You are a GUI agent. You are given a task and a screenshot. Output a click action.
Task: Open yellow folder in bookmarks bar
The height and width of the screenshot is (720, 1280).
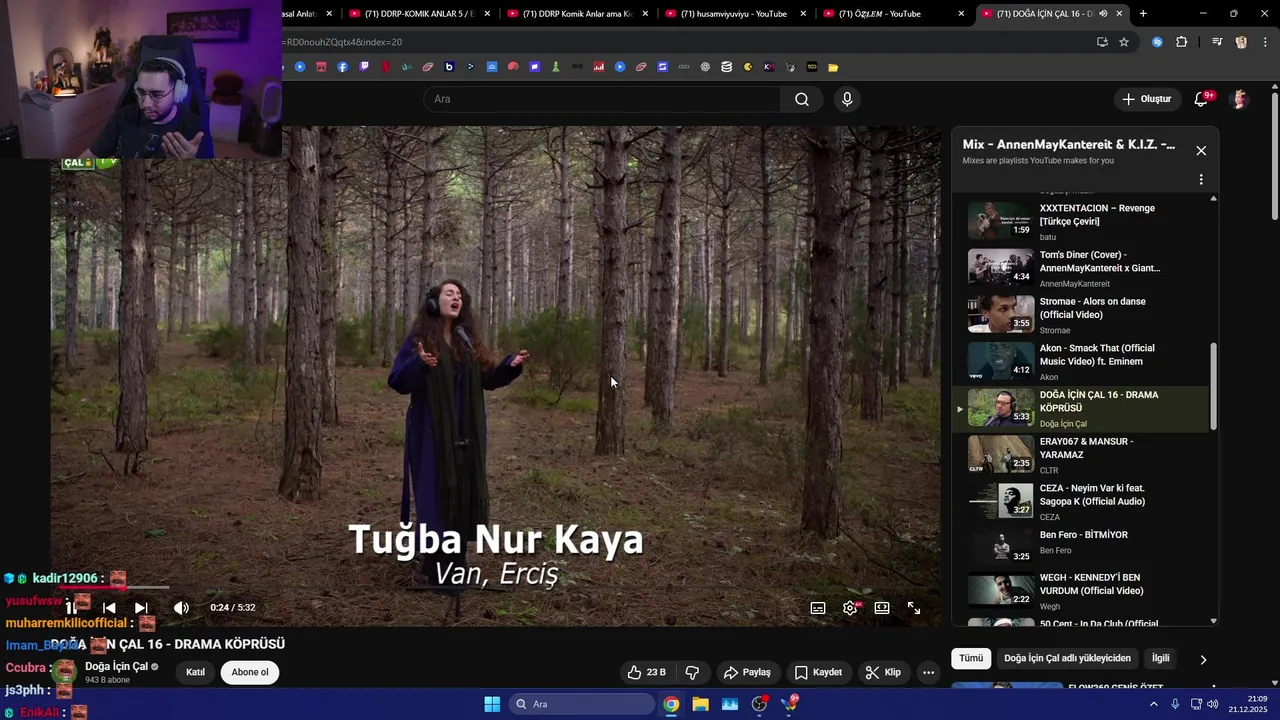833,67
